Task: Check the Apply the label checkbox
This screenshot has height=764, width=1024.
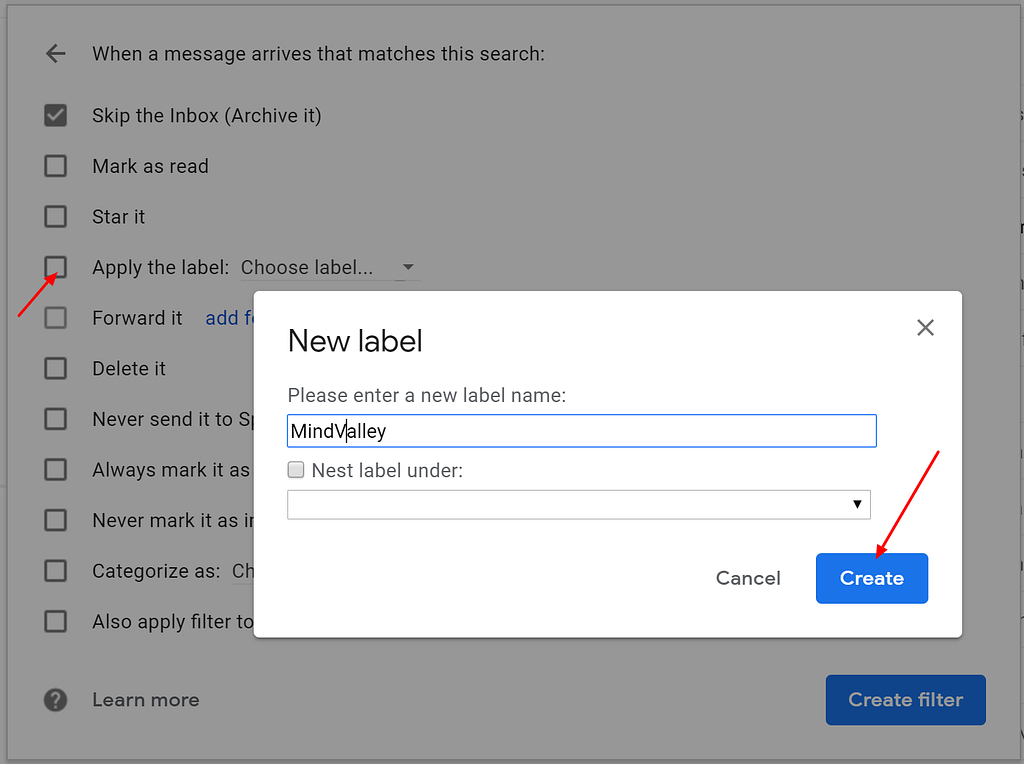Action: tap(56, 267)
